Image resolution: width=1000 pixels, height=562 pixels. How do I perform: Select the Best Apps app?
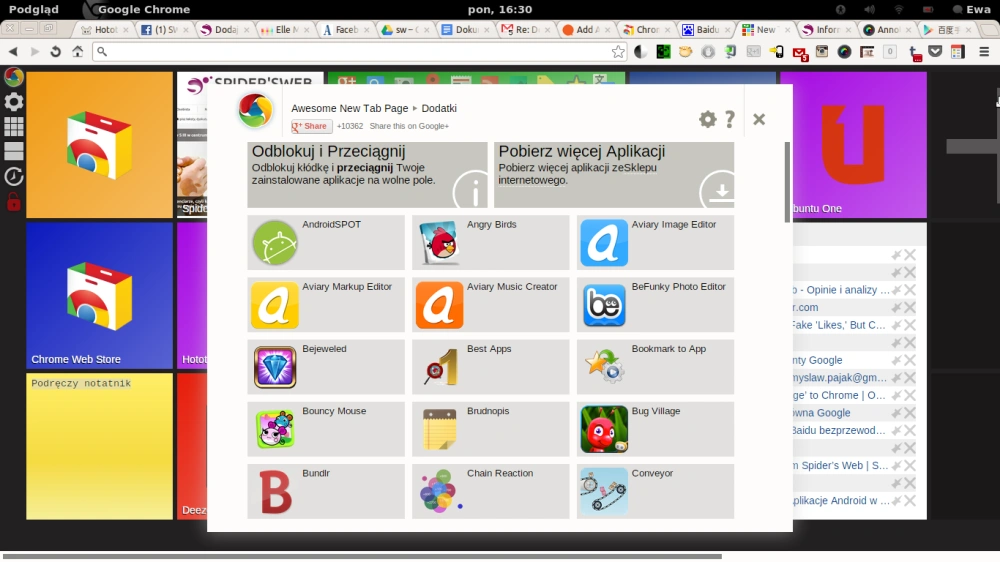tap(490, 367)
